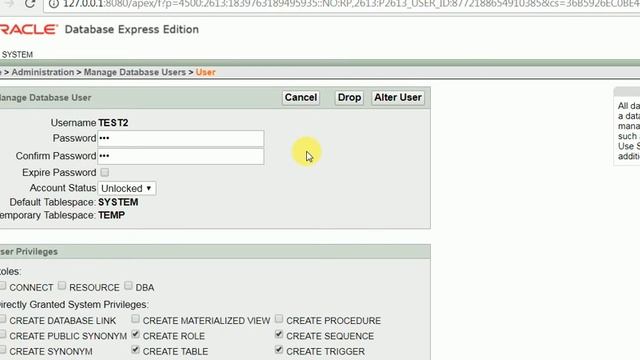Click the Database Express Edition title
The width and height of the screenshot is (640, 360).
[x=132, y=29]
